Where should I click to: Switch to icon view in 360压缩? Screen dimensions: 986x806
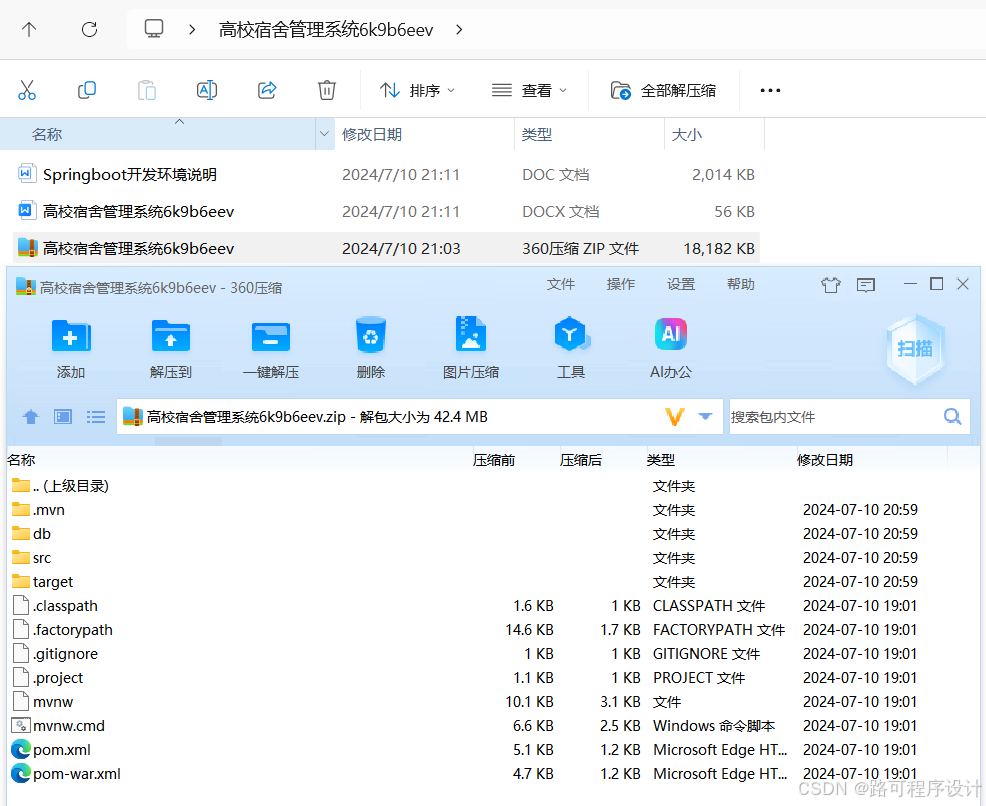(63, 417)
